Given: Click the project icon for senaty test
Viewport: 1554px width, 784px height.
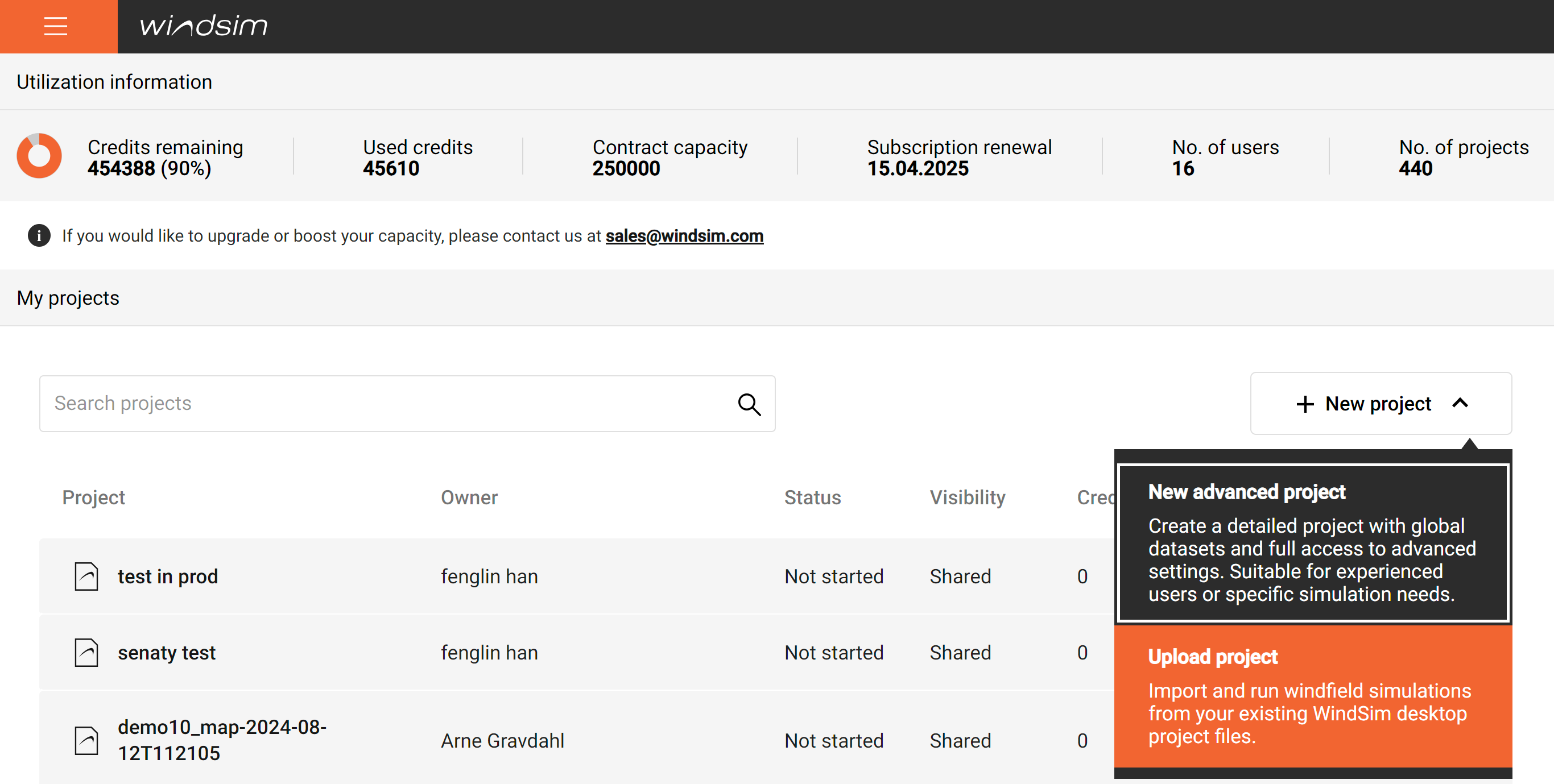Looking at the screenshot, I should [x=86, y=653].
